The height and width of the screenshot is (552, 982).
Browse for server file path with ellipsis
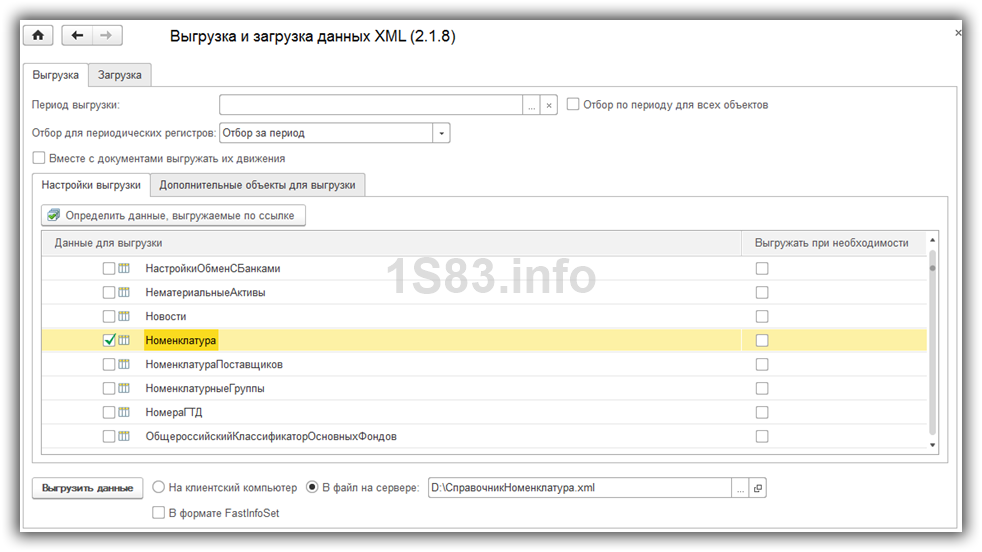click(740, 488)
